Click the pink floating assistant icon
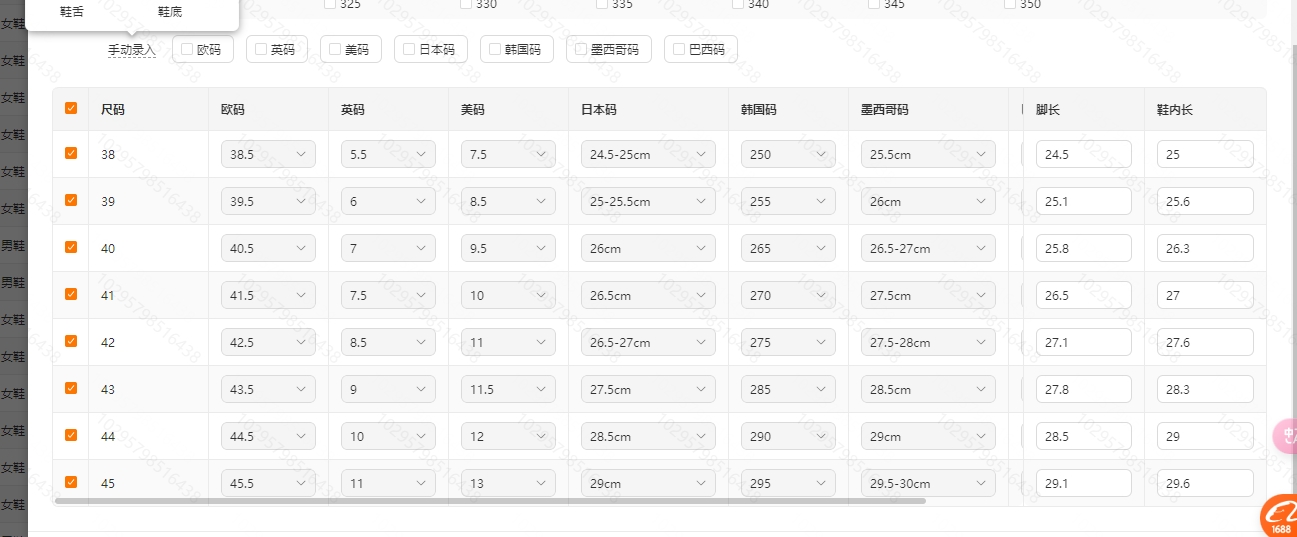The image size is (1297, 537). click(x=1286, y=436)
